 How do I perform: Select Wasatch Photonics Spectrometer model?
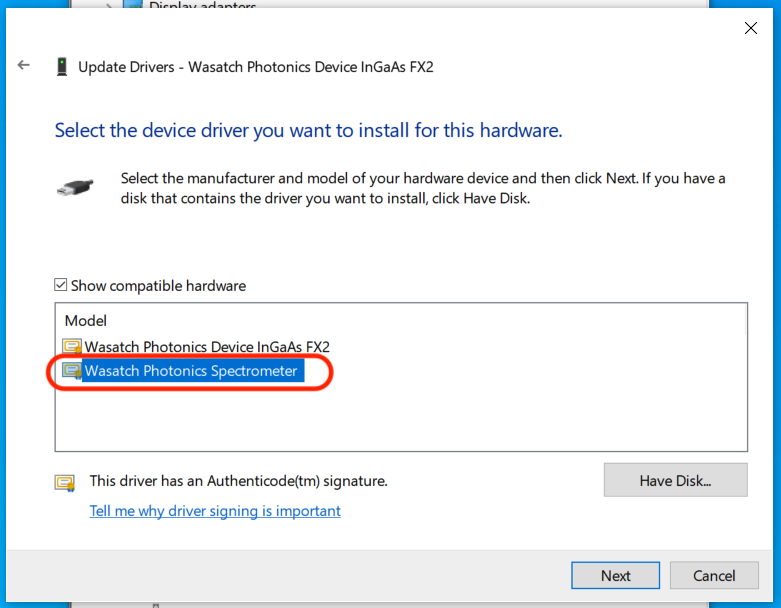point(191,371)
